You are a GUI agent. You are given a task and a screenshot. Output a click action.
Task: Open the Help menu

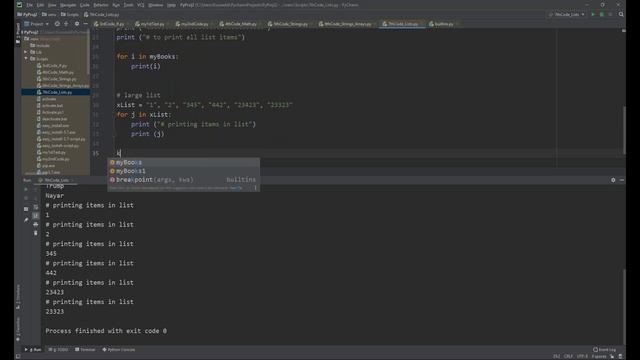(171, 5)
